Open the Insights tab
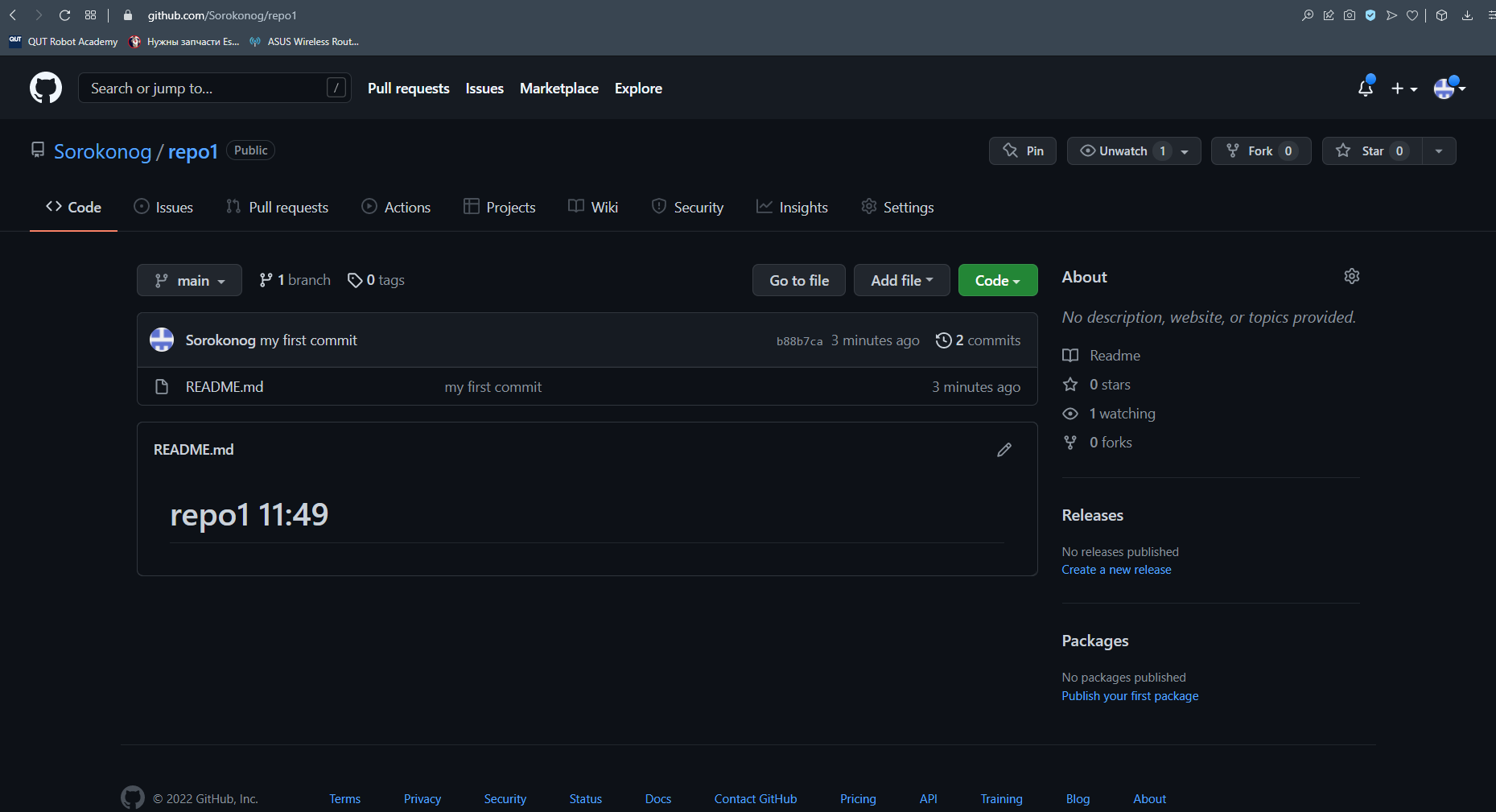Viewport: 1496px width, 812px height. (x=792, y=208)
